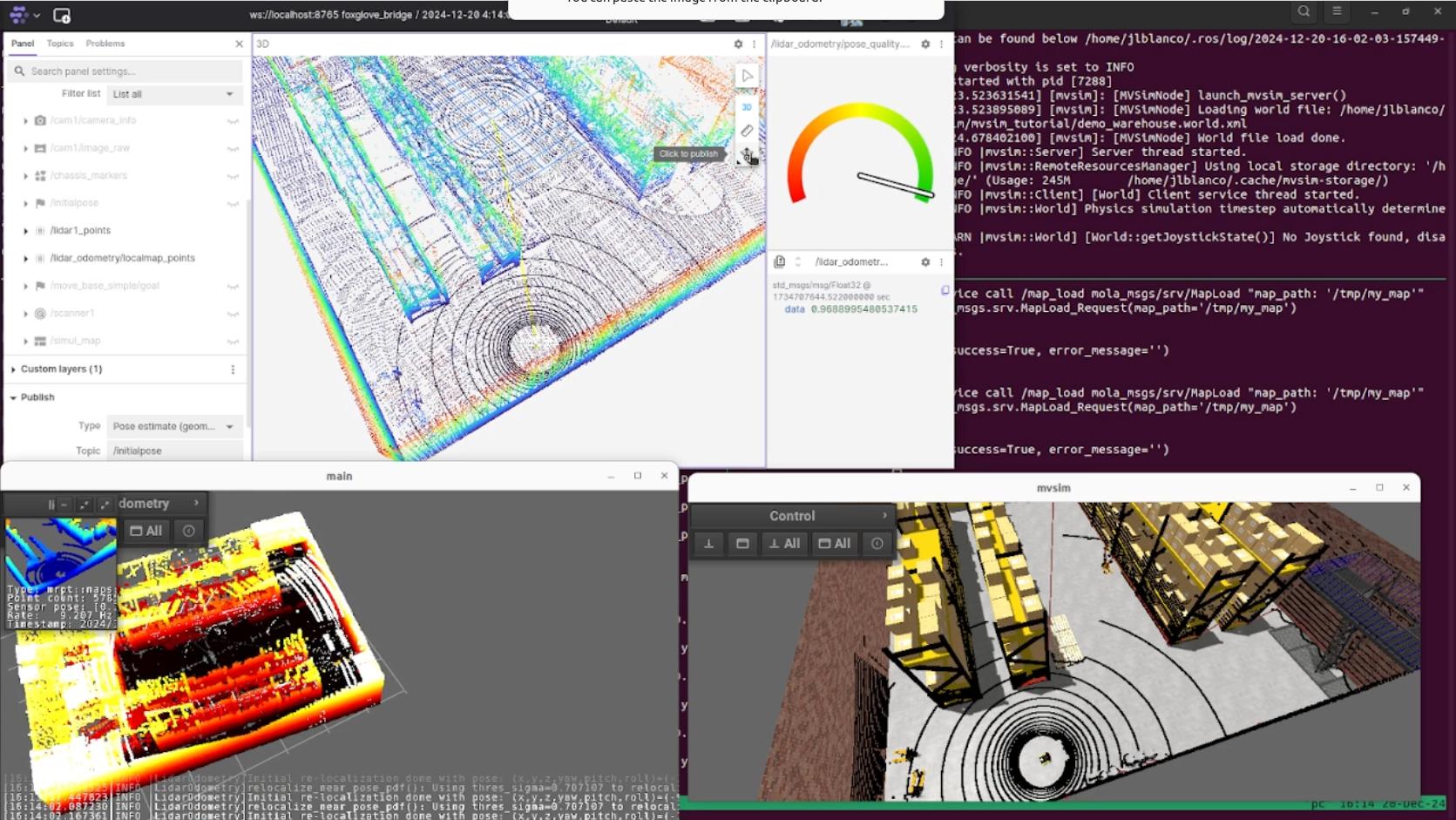Toggle visibility of /initialpose topic

coord(233,203)
